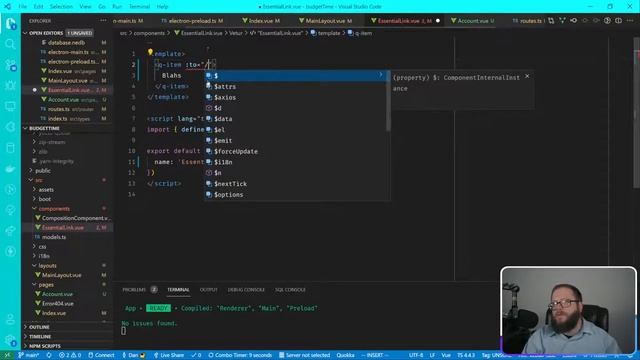Open the File menu
Image resolution: width=640 pixels, height=360 pixels.
tap(22, 7)
